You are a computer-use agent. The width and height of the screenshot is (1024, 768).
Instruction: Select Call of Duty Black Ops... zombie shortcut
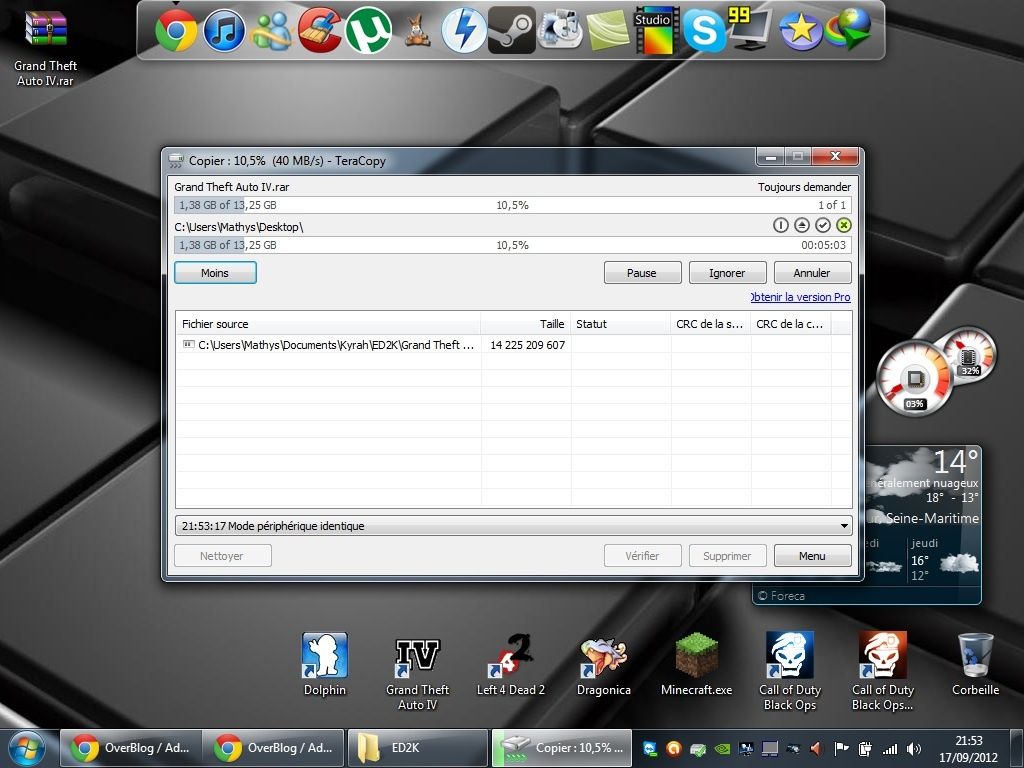coord(882,671)
